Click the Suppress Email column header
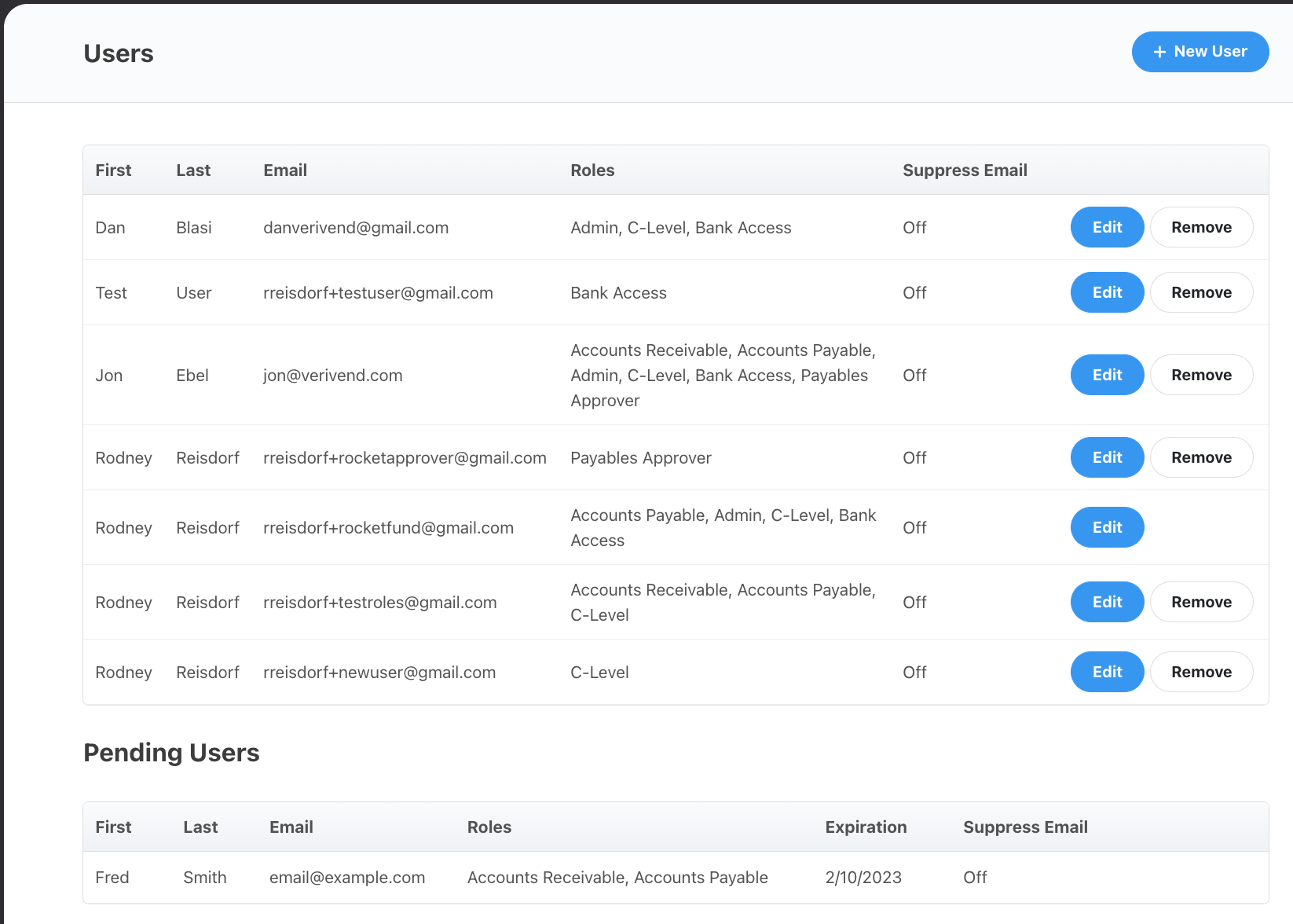1293x924 pixels. coord(965,170)
